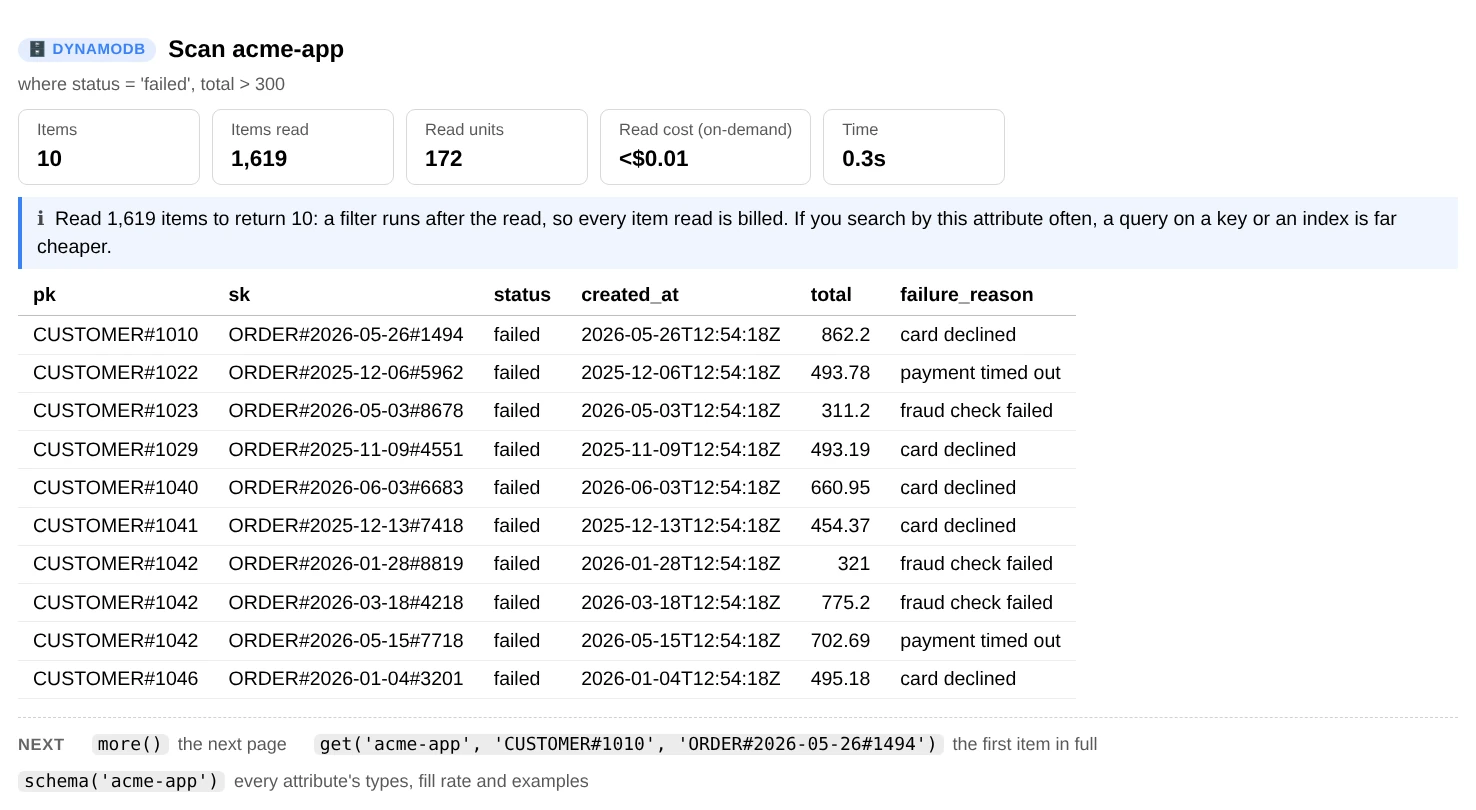Click the total value 493.19

[x=841, y=450]
